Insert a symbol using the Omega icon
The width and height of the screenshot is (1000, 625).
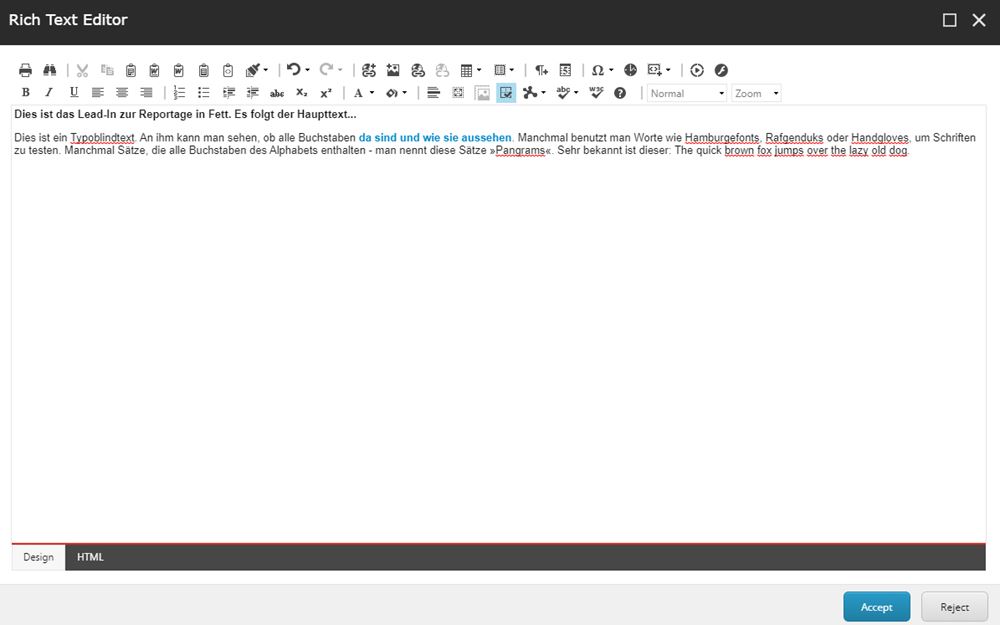[597, 70]
